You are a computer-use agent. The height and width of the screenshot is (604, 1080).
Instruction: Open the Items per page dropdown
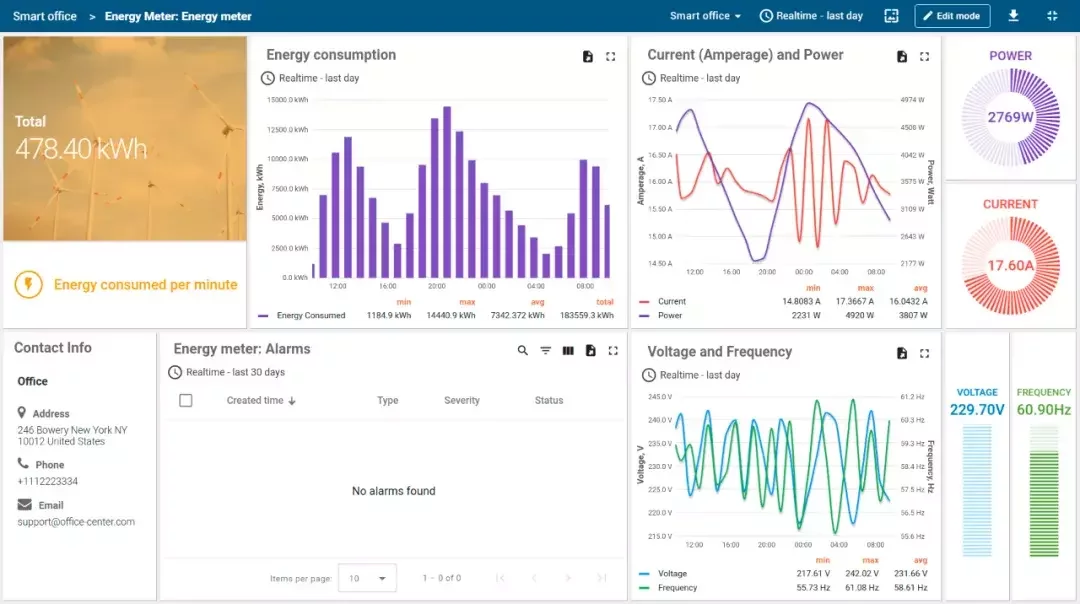click(x=367, y=578)
